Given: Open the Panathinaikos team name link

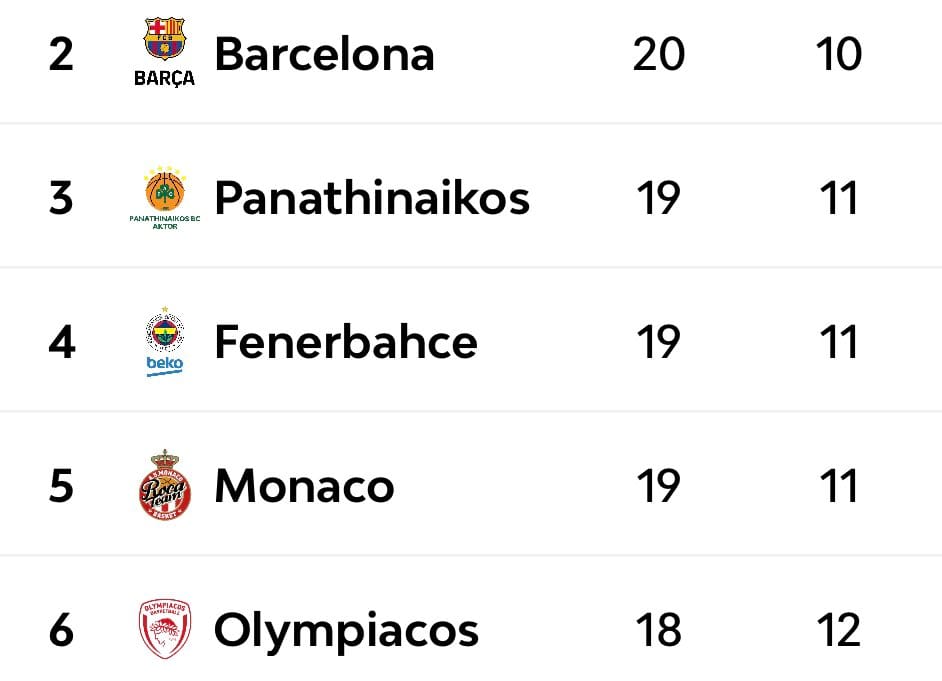Looking at the screenshot, I should (372, 198).
